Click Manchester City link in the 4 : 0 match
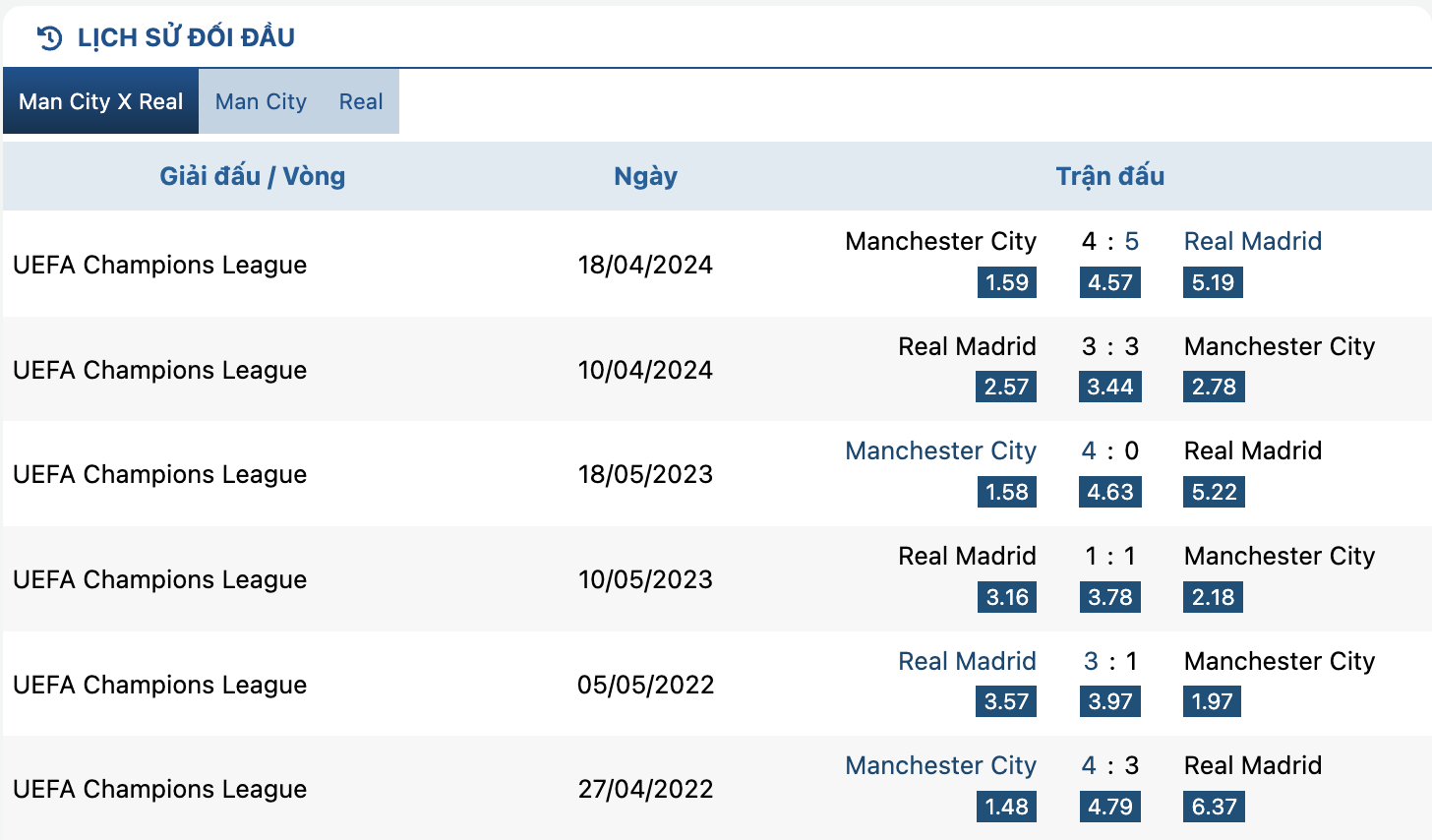This screenshot has width=1432, height=840. (940, 450)
